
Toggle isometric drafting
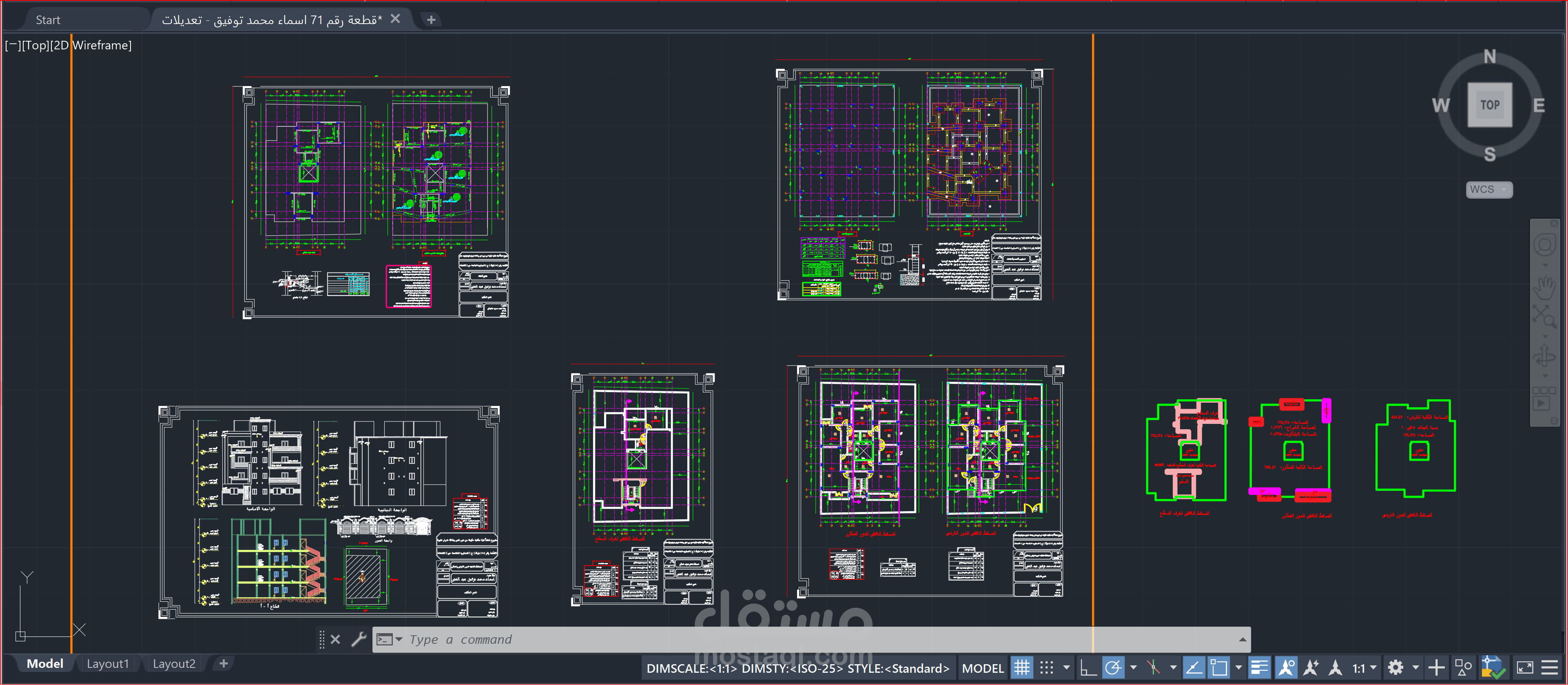tap(1154, 668)
